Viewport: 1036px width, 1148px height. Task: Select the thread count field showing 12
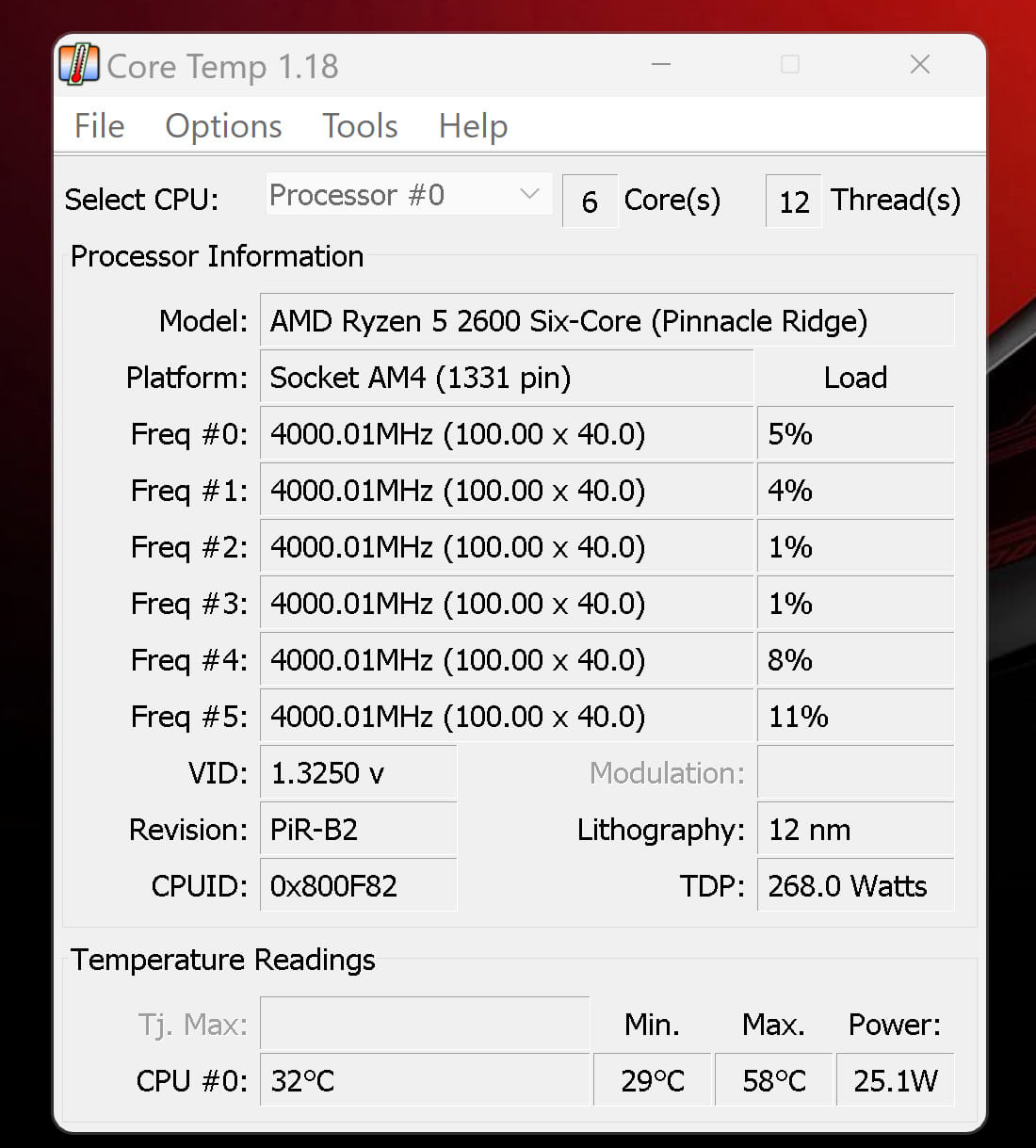pyautogui.click(x=794, y=201)
